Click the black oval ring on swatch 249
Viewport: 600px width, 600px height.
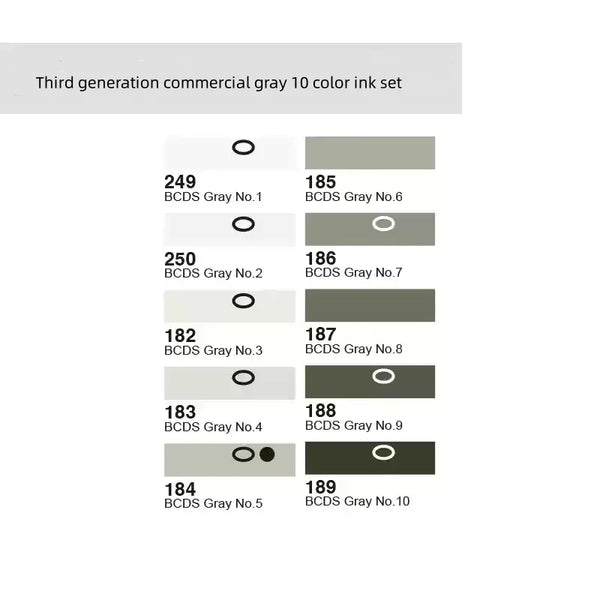(x=243, y=148)
